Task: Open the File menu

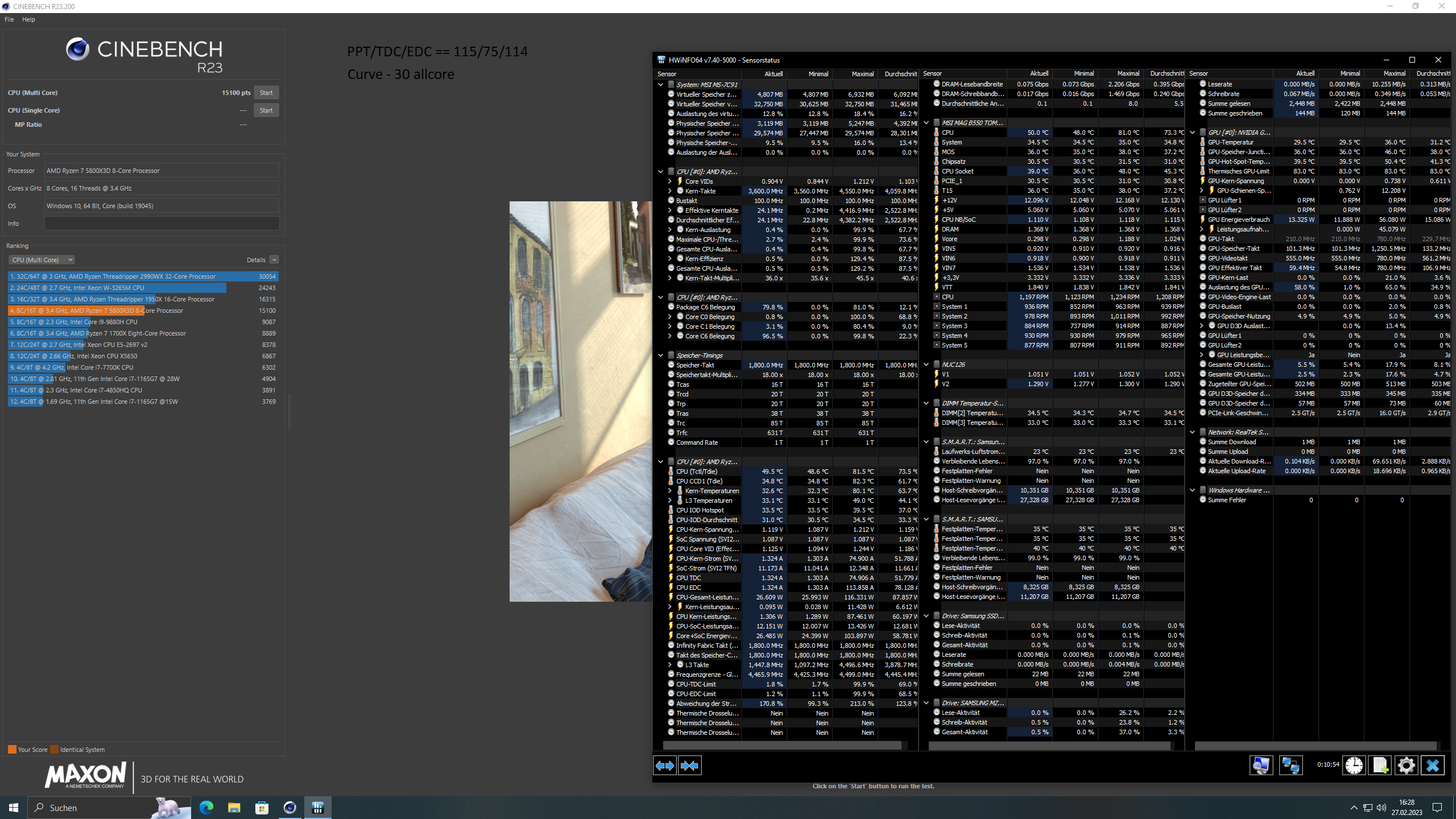Action: [9, 19]
